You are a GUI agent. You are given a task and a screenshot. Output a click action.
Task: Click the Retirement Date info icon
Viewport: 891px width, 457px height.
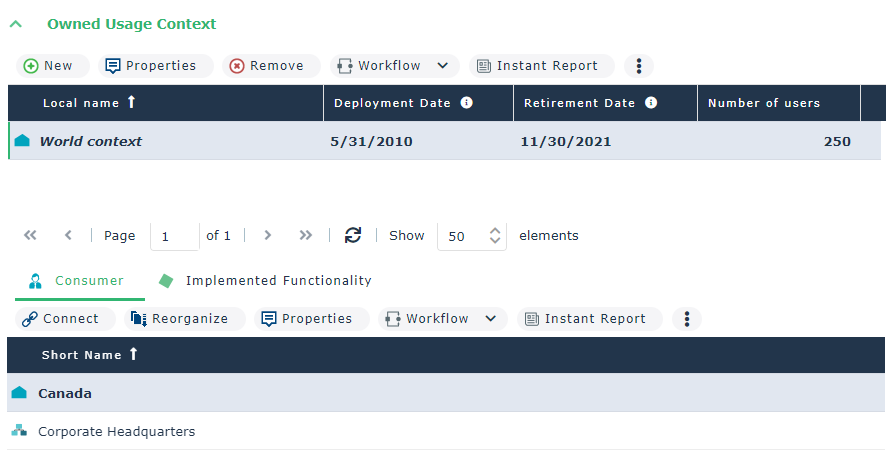point(651,103)
